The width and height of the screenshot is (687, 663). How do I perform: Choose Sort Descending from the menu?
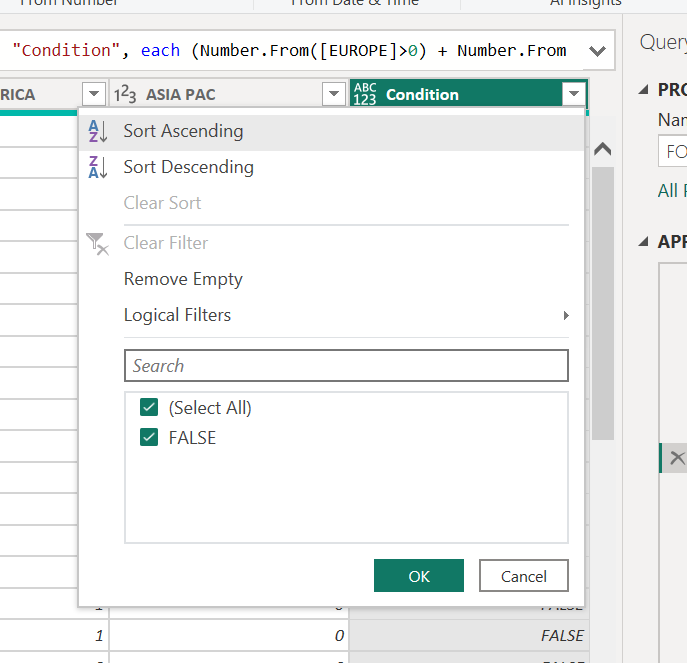click(x=332, y=167)
